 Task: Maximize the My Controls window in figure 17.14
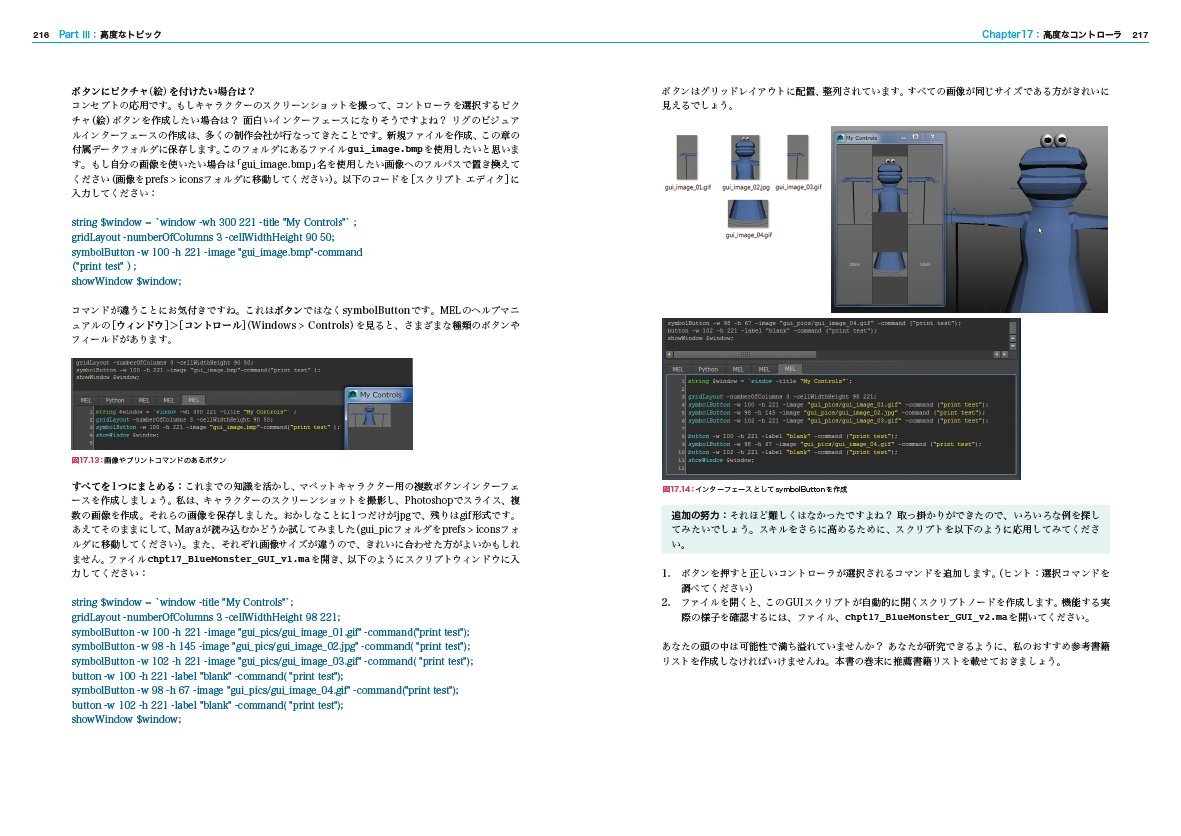(915, 137)
